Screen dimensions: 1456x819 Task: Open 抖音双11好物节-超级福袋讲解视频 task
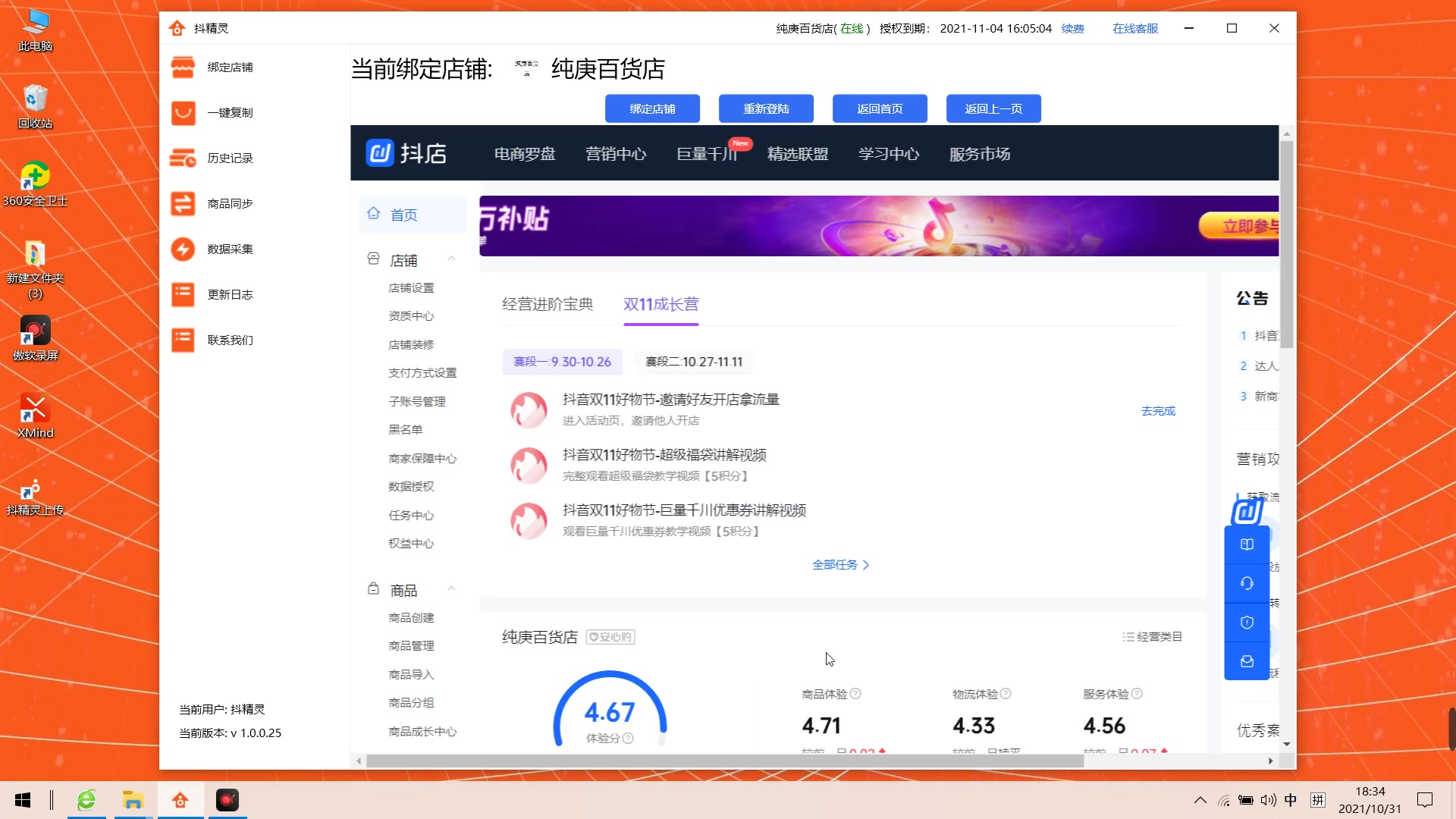tap(664, 454)
